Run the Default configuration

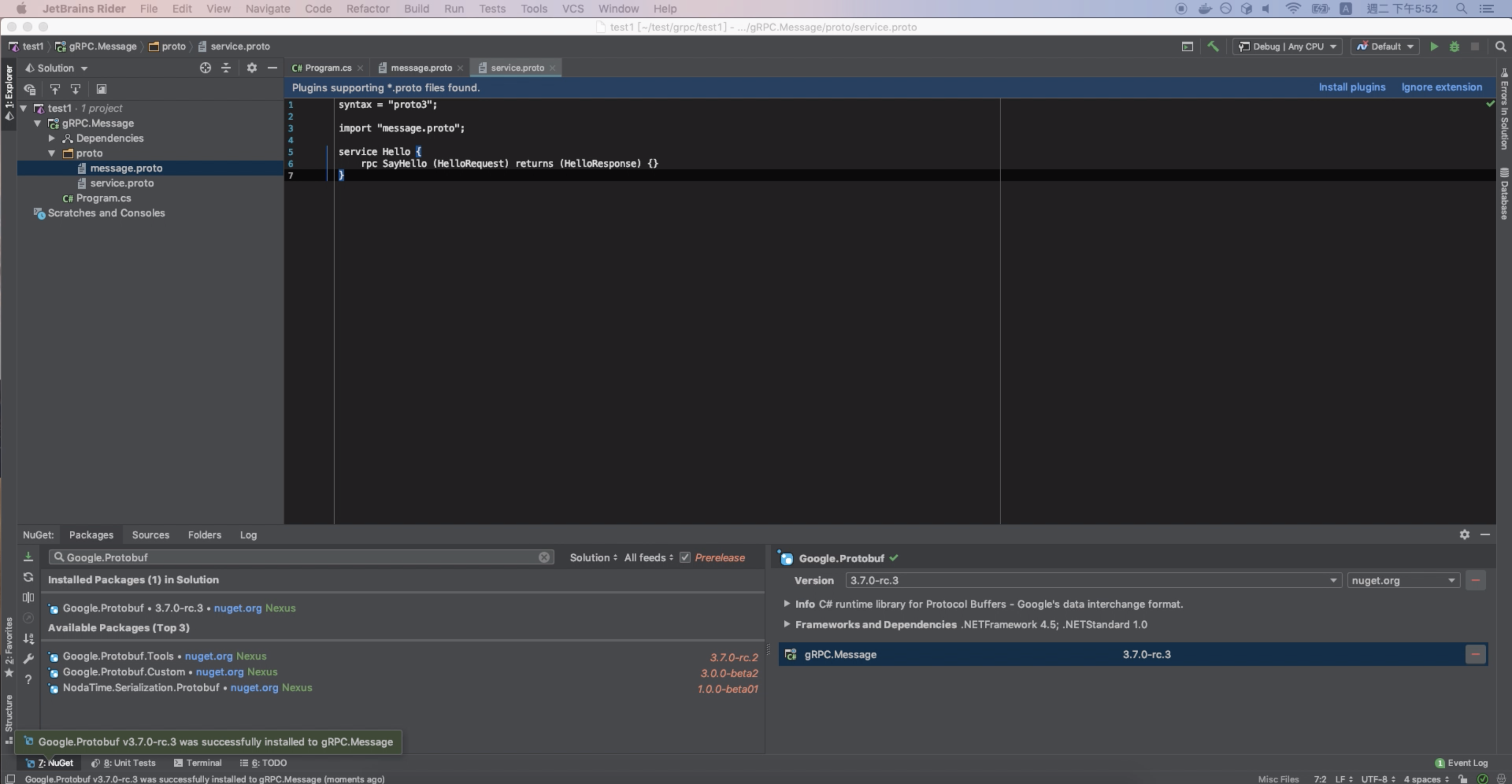coord(1434,46)
